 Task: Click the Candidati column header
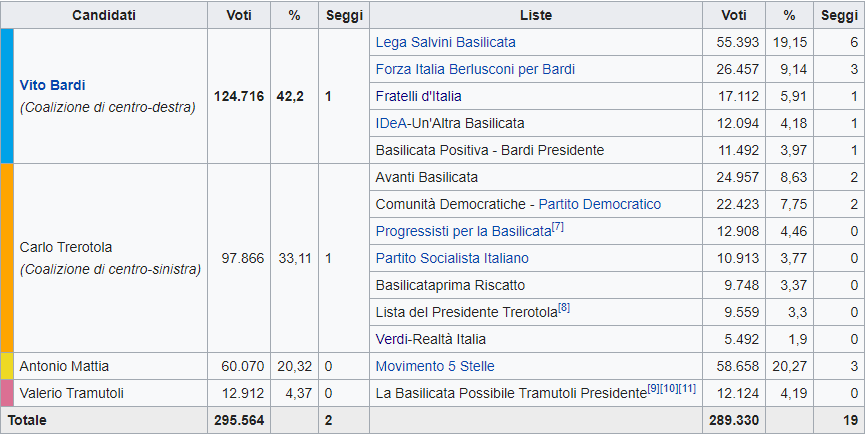104,16
